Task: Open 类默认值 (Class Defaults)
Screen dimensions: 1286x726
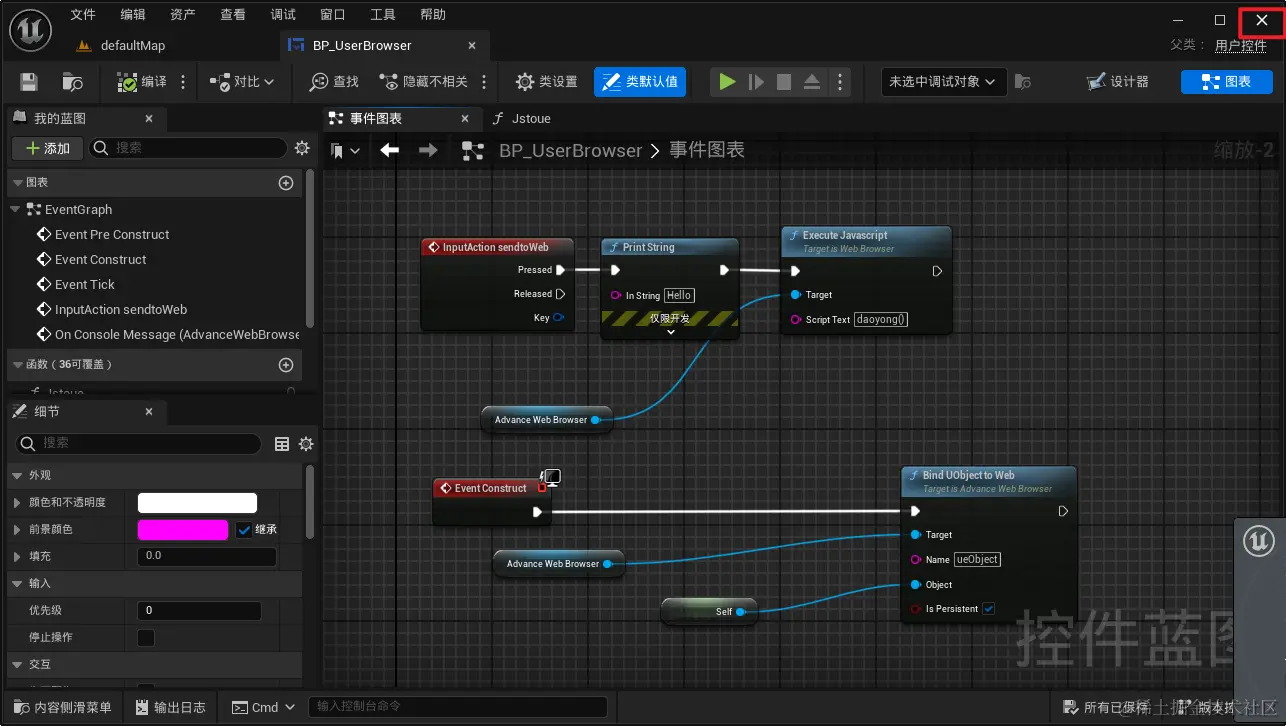Action: tap(639, 82)
